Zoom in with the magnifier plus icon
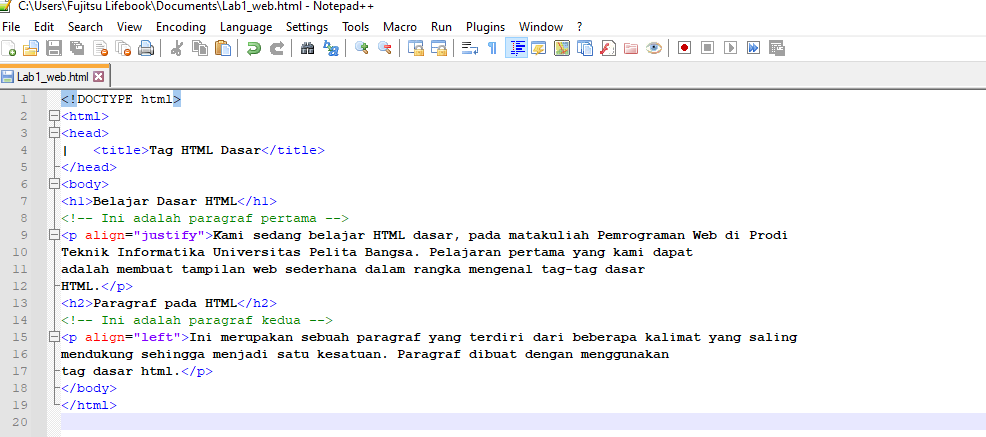This screenshot has height=437, width=986. (362, 48)
